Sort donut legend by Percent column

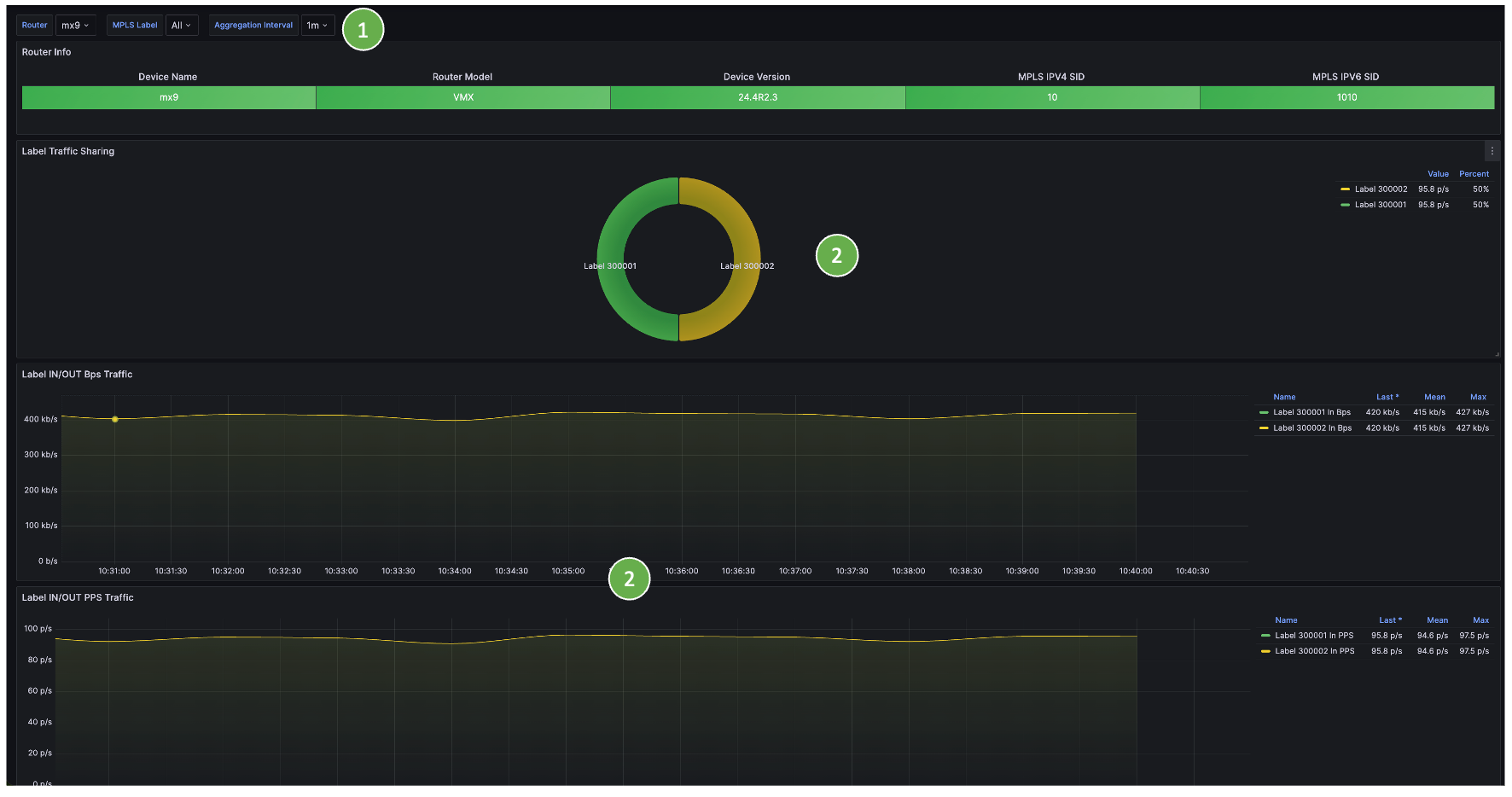pos(1474,174)
